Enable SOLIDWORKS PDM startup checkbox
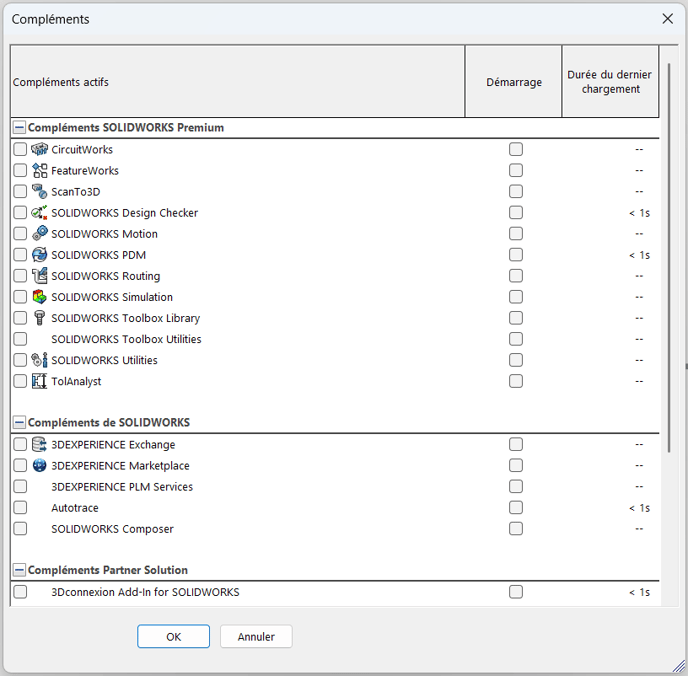This screenshot has height=676, width=688. tap(516, 254)
